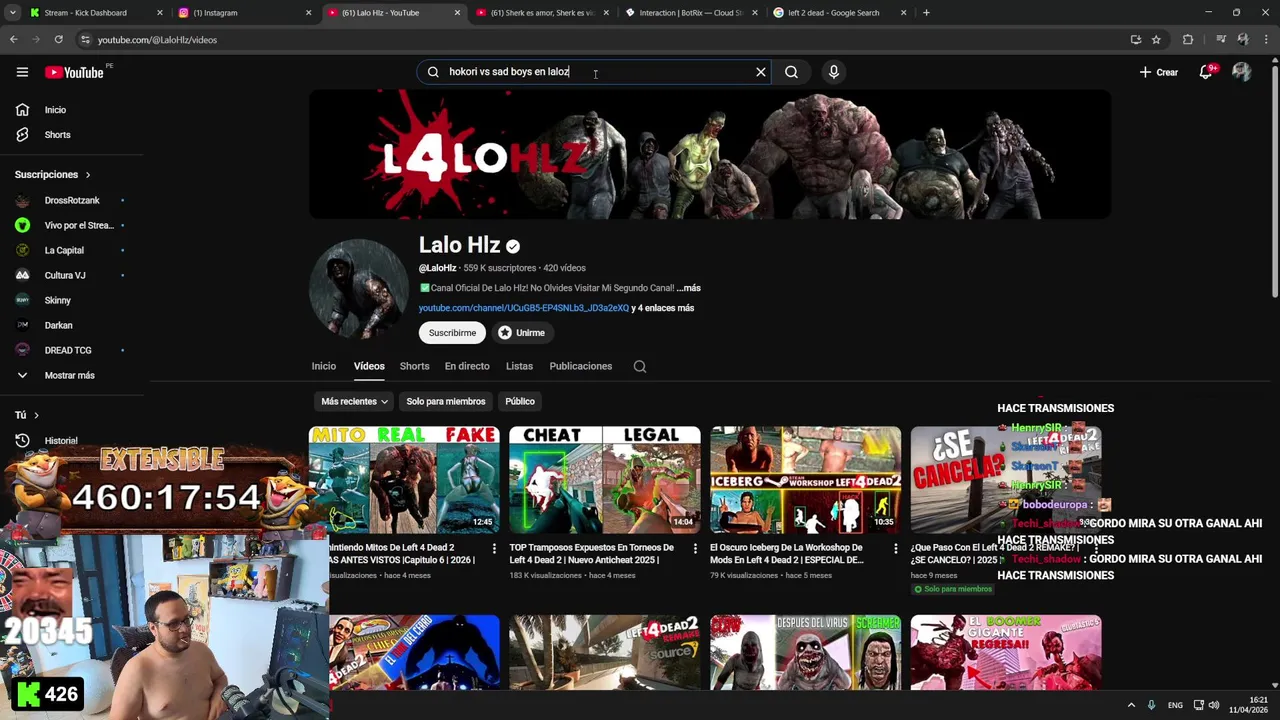The height and width of the screenshot is (720, 1280).
Task: Open options for Mitos De Left 4 Dead video
Action: coord(494,549)
